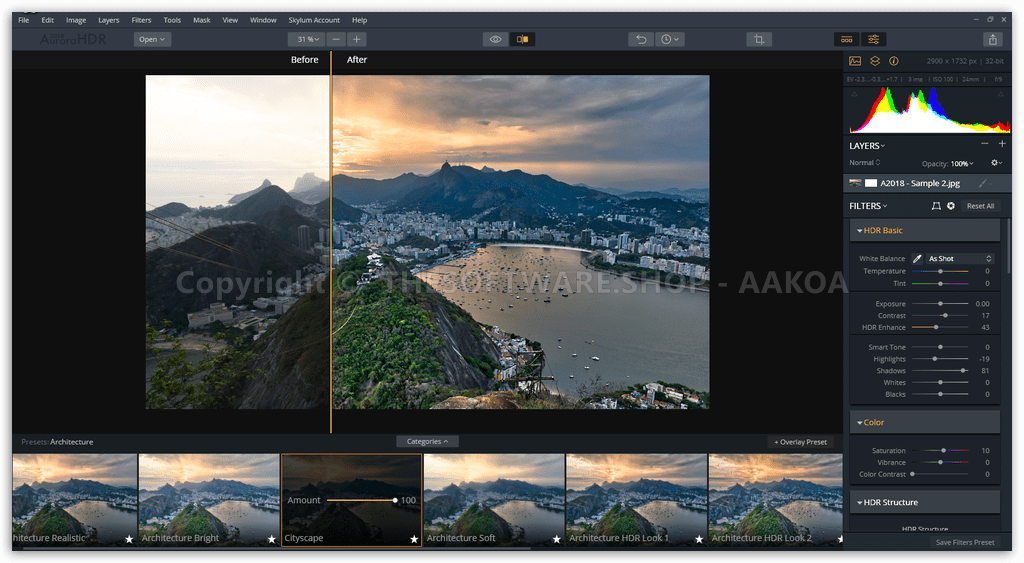Toggle shadow clipping triangle in histogram
Viewport: 1024px width, 563px height.
[x=854, y=94]
